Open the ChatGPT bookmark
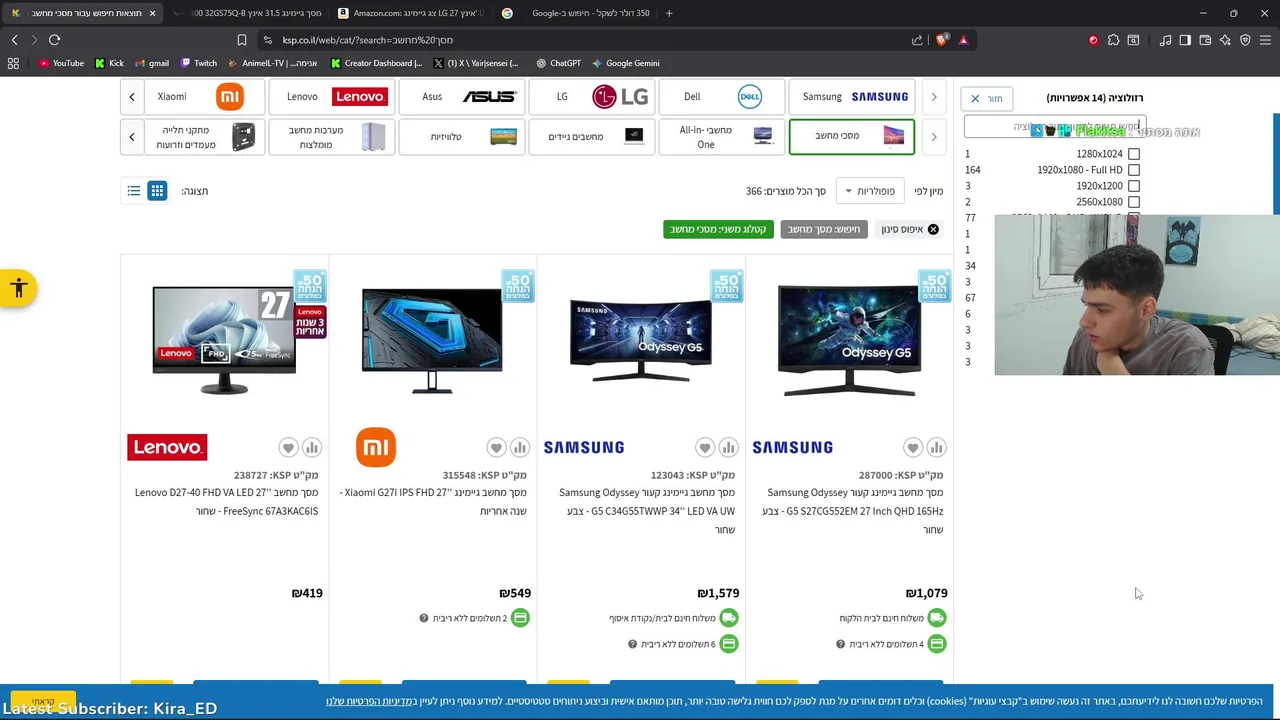This screenshot has height=720, width=1280. pos(558,63)
